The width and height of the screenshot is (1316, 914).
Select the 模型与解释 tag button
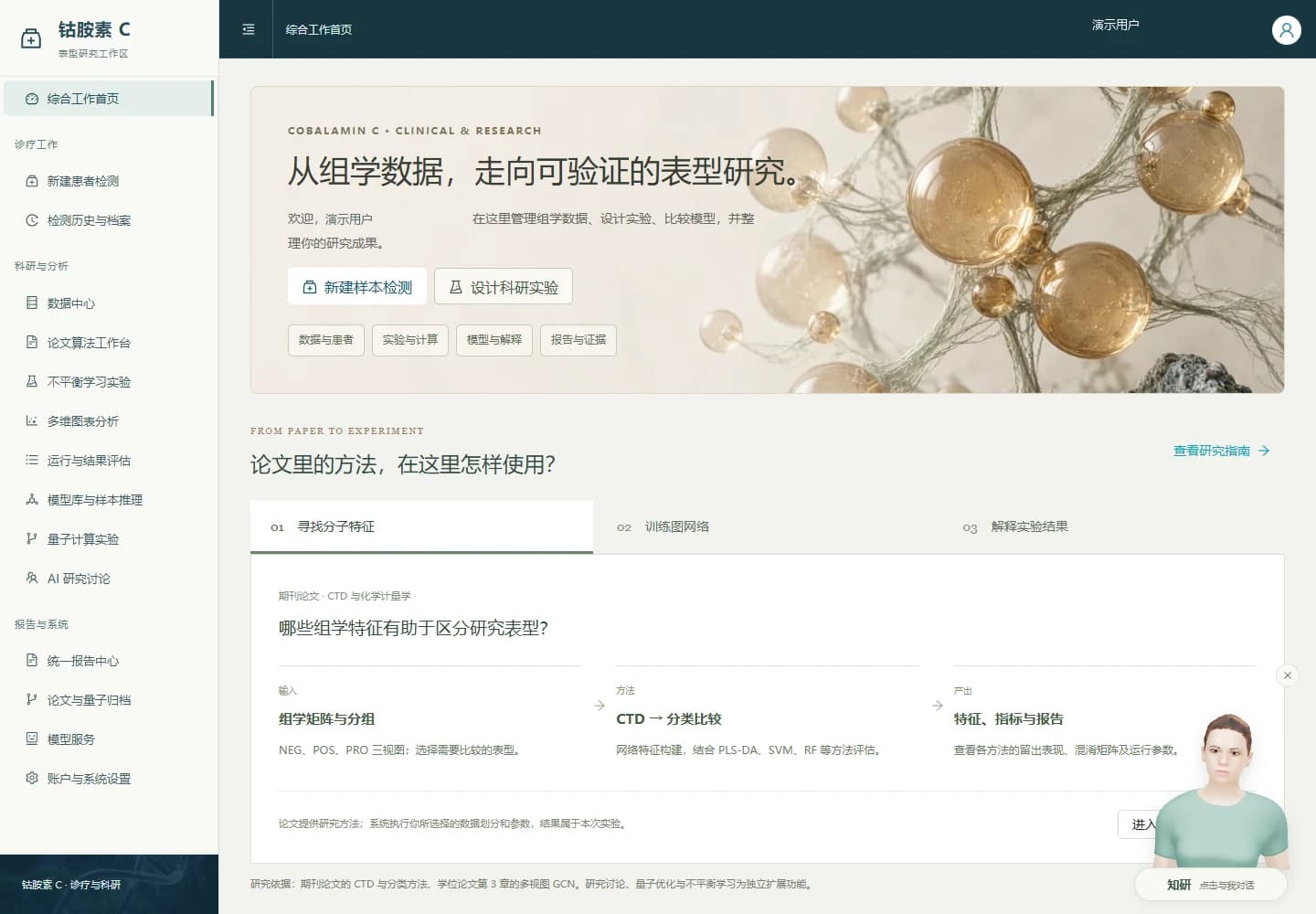click(494, 340)
